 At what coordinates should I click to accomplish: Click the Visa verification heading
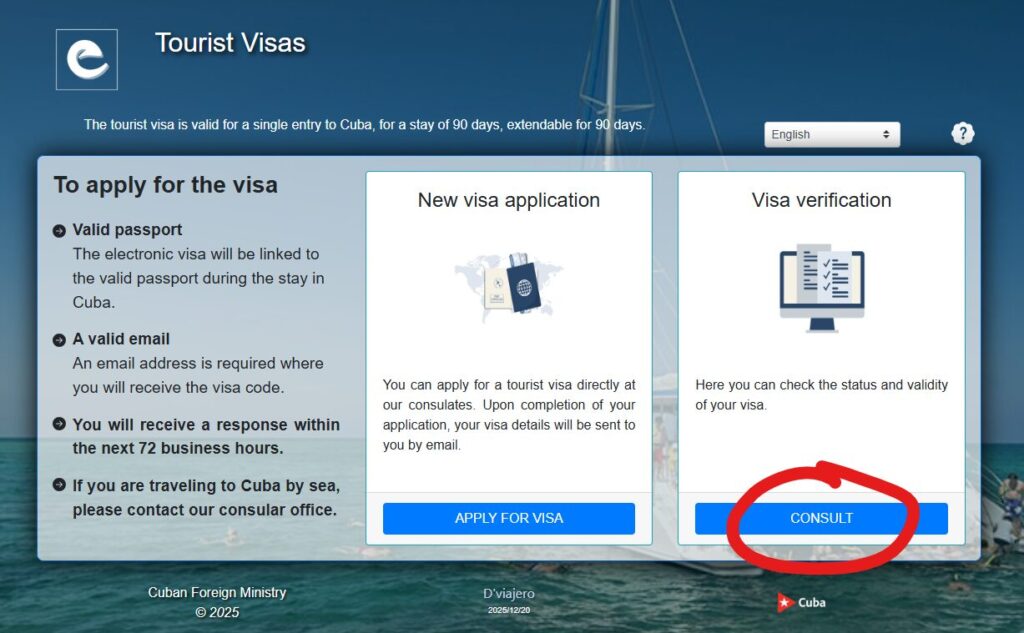tap(821, 200)
